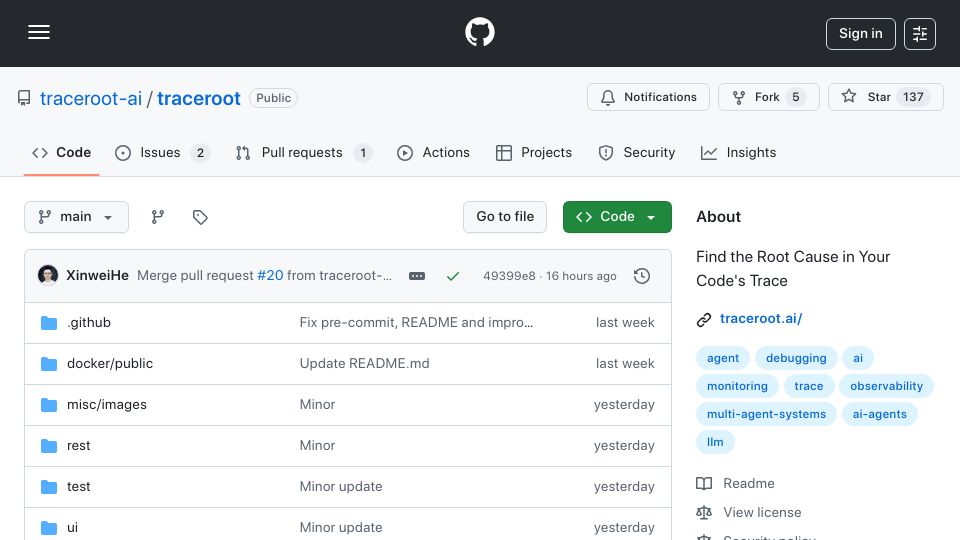This screenshot has width=960, height=540.
Task: Fork the repository
Action: (768, 97)
